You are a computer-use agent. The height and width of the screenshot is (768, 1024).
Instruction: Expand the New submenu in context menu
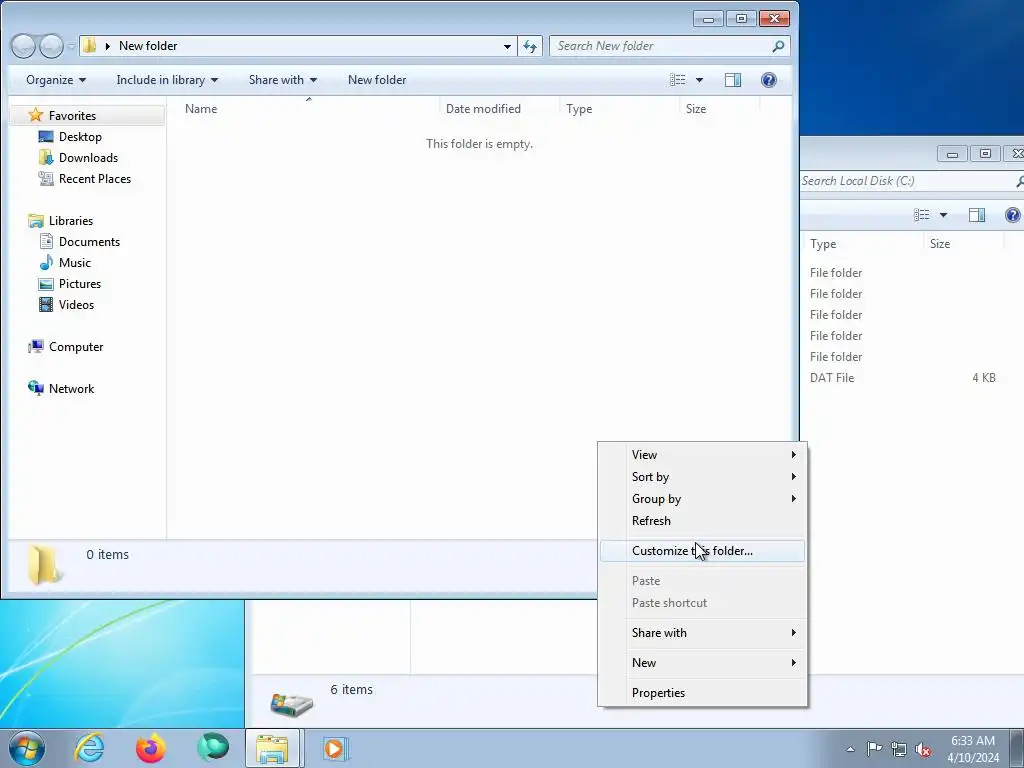tap(702, 663)
